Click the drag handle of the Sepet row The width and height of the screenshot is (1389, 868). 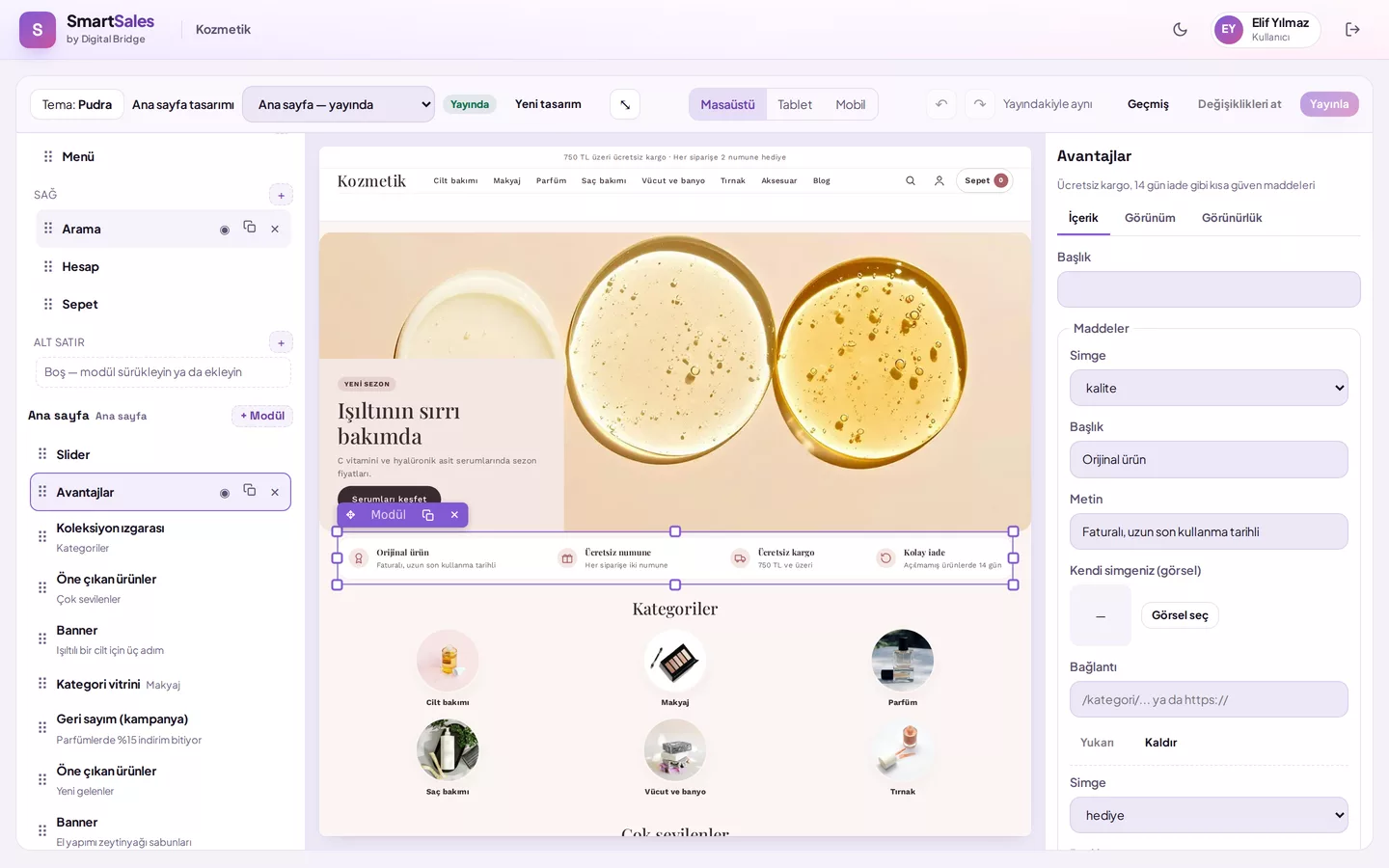(48, 304)
